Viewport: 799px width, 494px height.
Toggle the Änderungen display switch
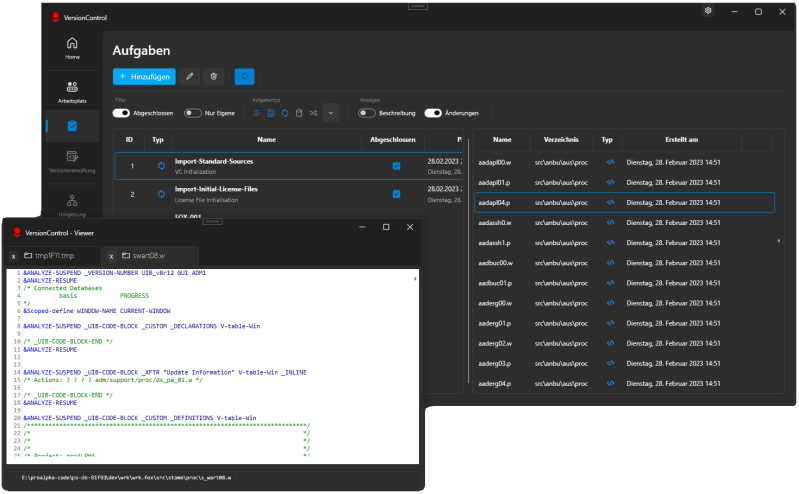click(x=433, y=113)
